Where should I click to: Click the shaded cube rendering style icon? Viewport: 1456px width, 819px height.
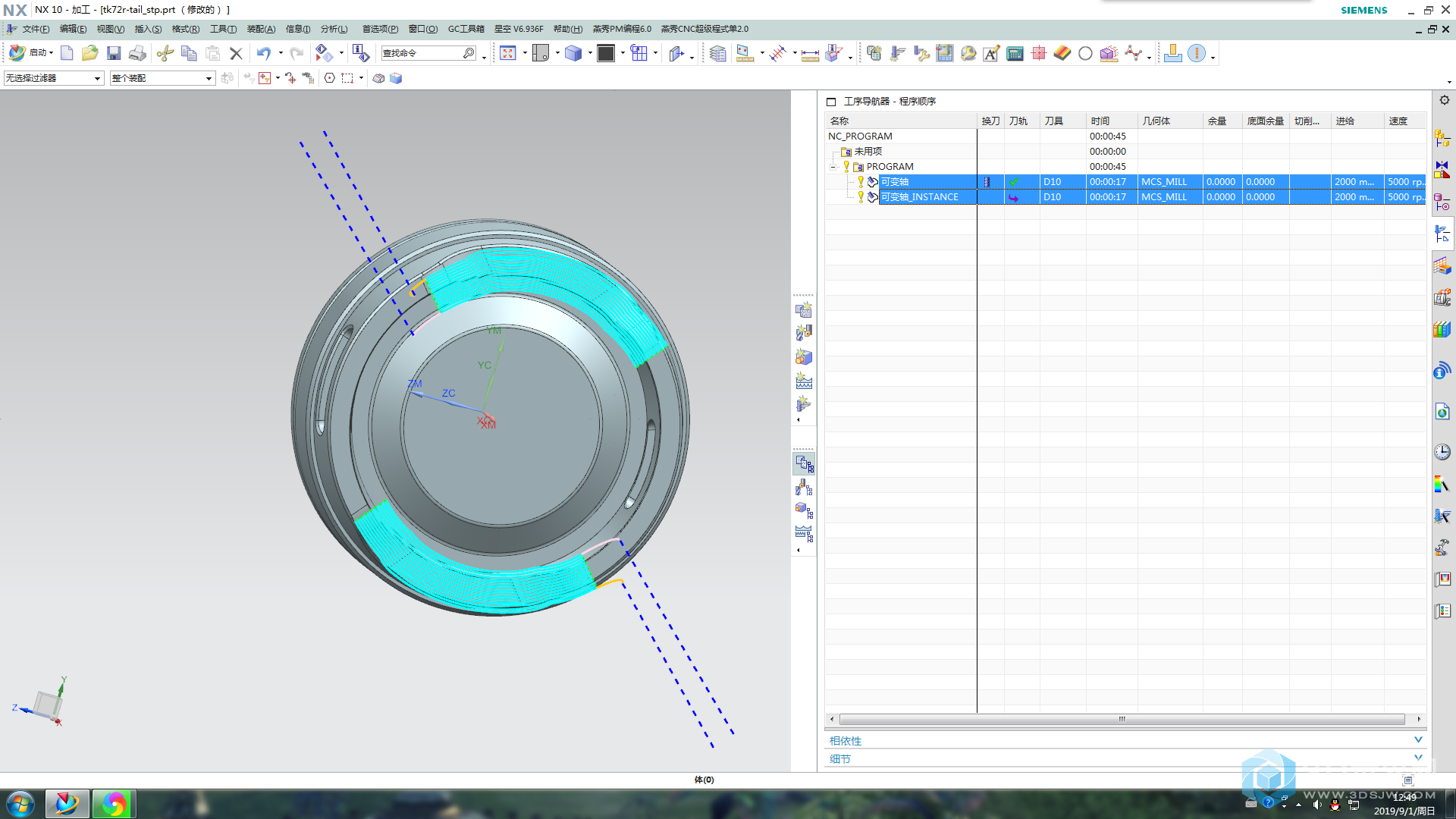pyautogui.click(x=573, y=53)
